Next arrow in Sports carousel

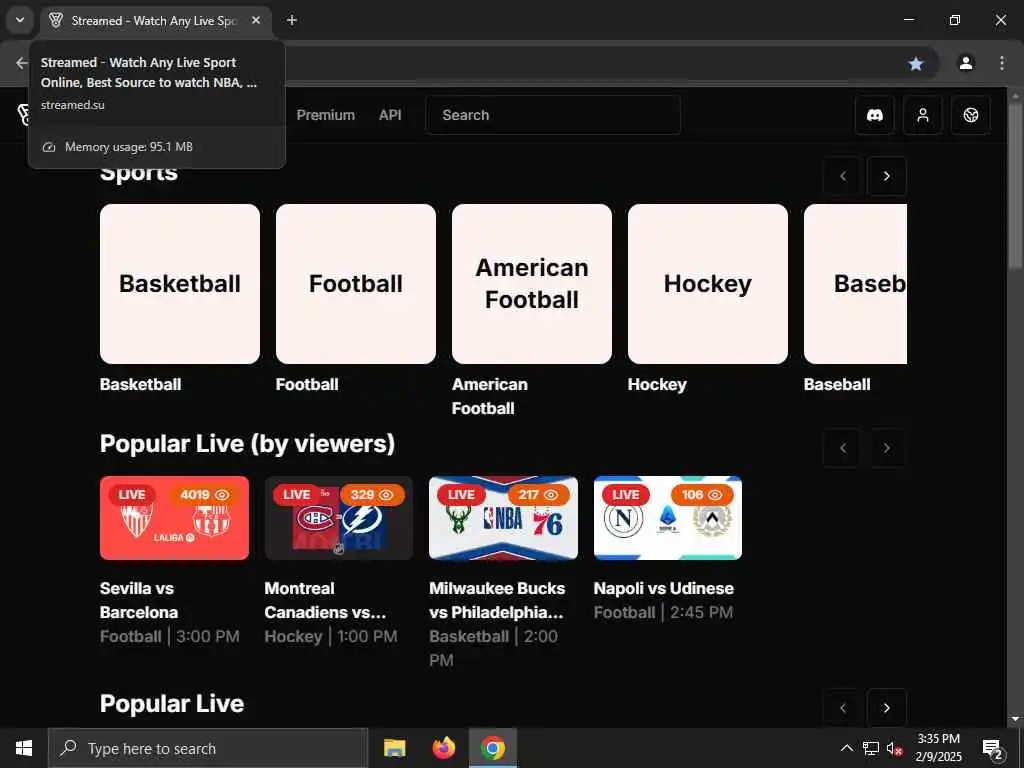pyautogui.click(x=886, y=176)
